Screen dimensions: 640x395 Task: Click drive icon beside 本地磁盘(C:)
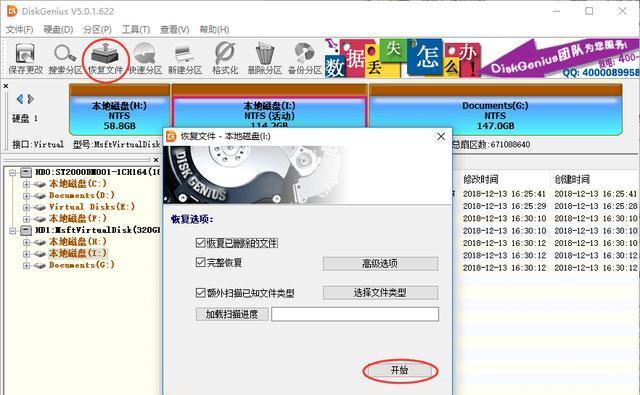click(40, 184)
